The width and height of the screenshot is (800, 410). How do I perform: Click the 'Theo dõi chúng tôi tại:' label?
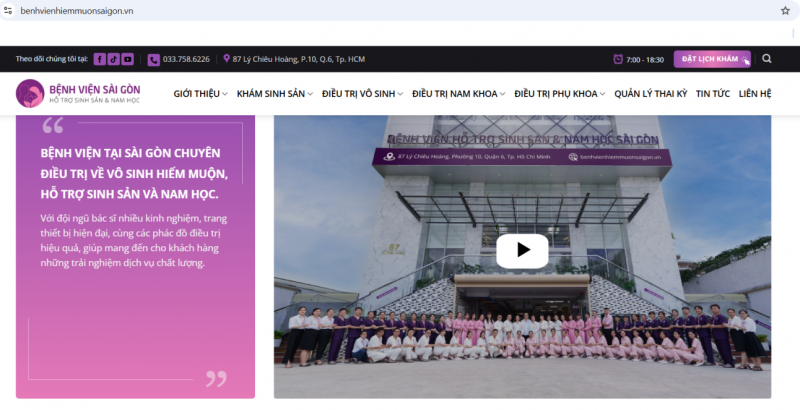coord(52,59)
